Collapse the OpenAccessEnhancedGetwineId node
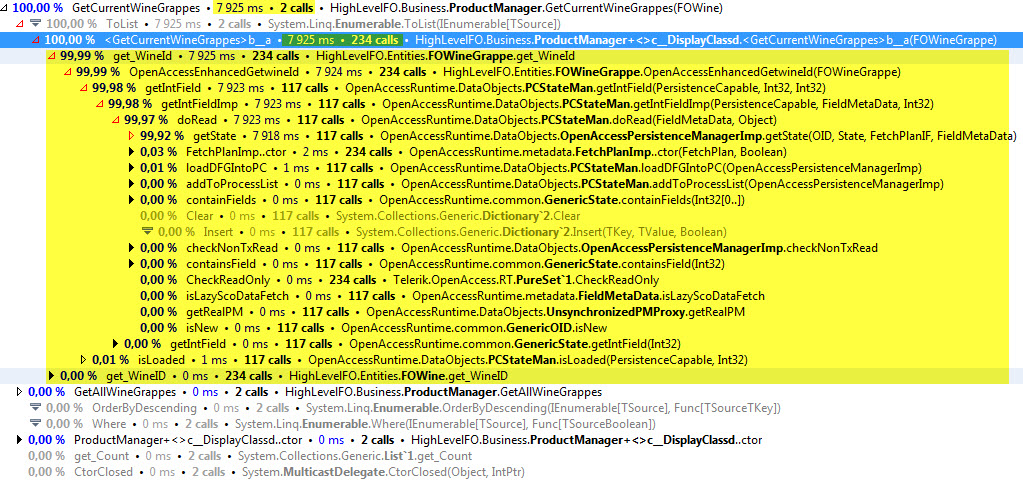Screen dimensions: 1023x489 pyautogui.click(x=68, y=72)
